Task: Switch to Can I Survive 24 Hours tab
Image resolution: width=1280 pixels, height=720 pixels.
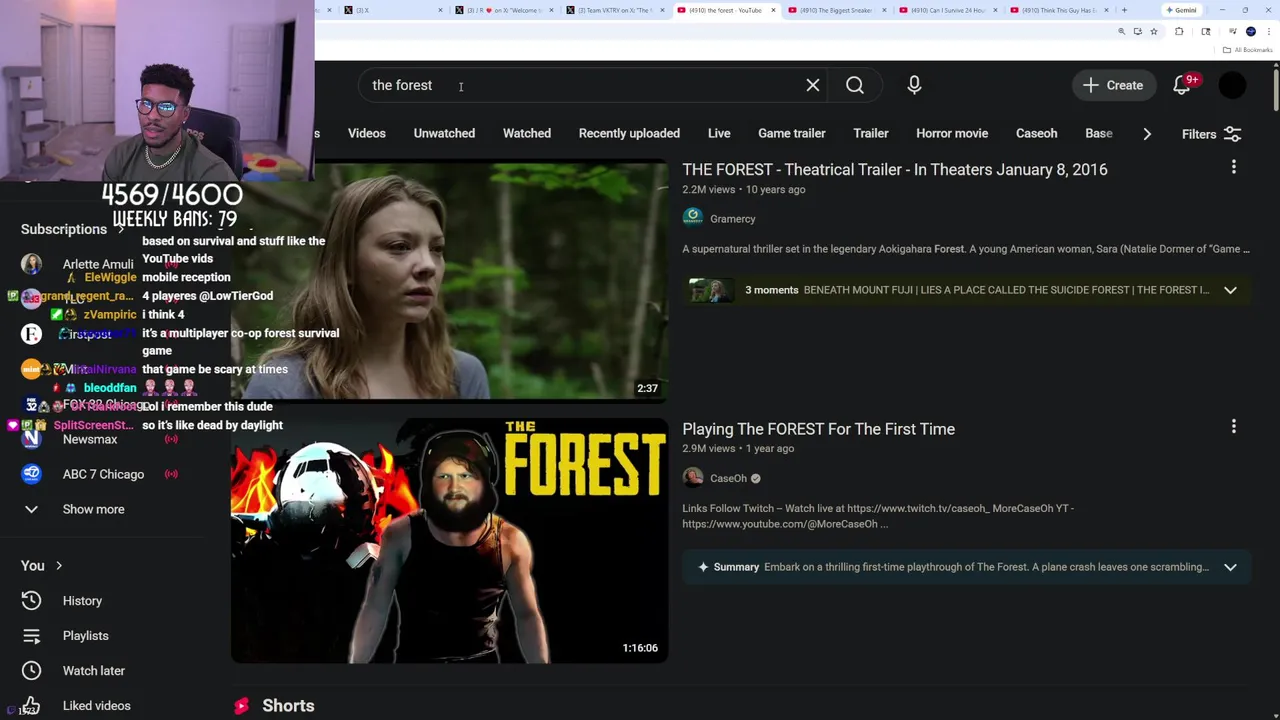Action: 945,10
